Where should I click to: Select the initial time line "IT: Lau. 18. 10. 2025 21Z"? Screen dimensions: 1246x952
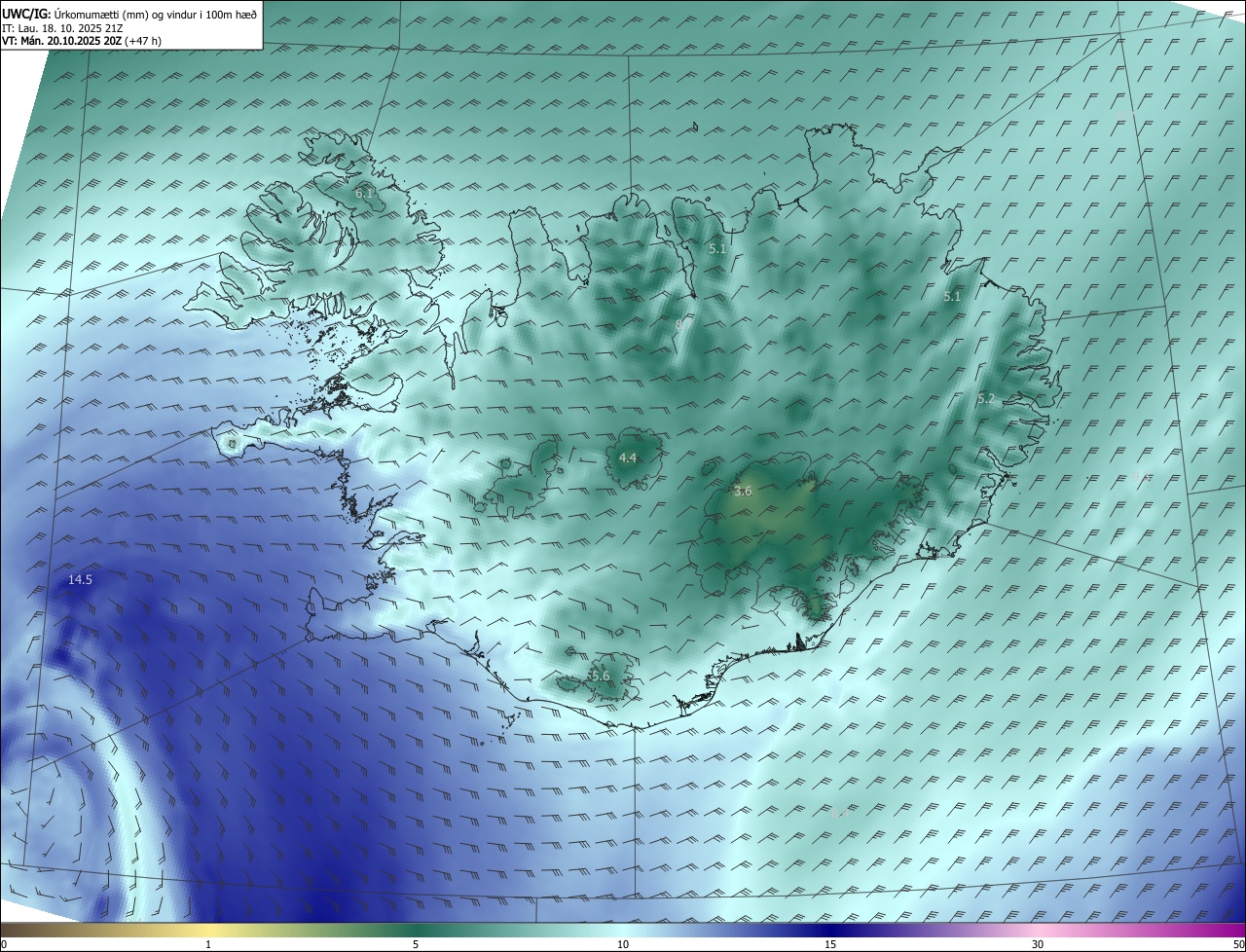click(x=62, y=27)
